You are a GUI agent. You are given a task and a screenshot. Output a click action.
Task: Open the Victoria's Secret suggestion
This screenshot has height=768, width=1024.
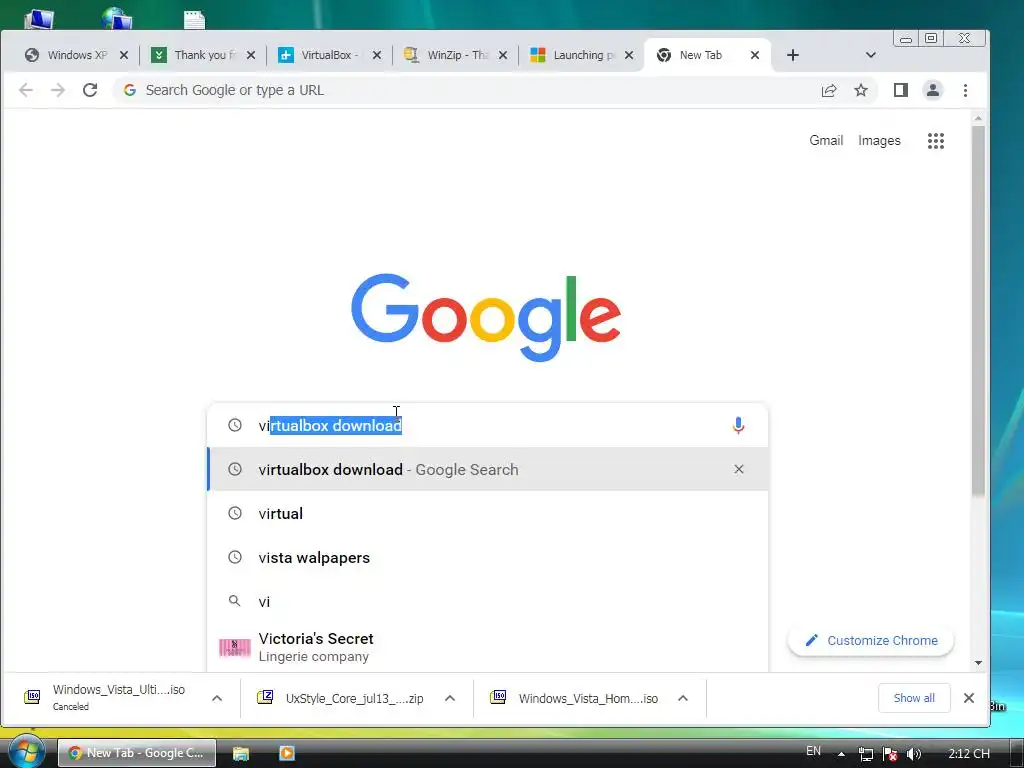(x=487, y=647)
